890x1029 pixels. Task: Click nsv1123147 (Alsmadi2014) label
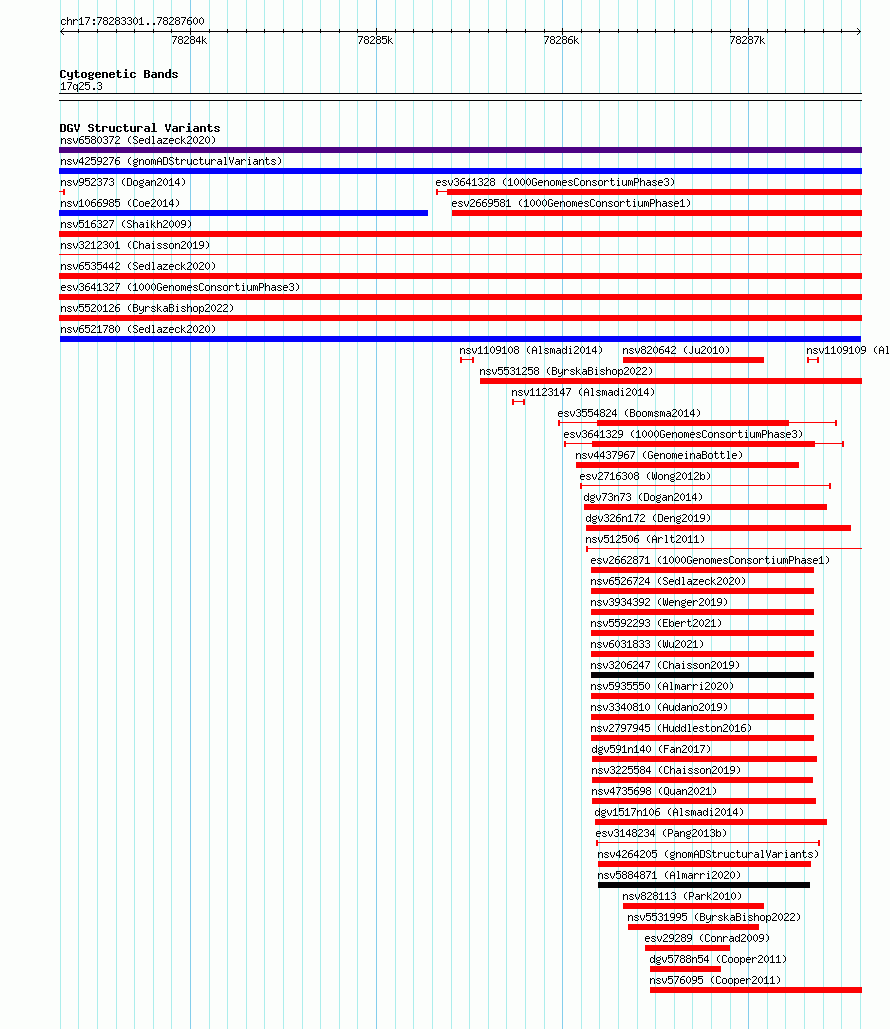[583, 392]
